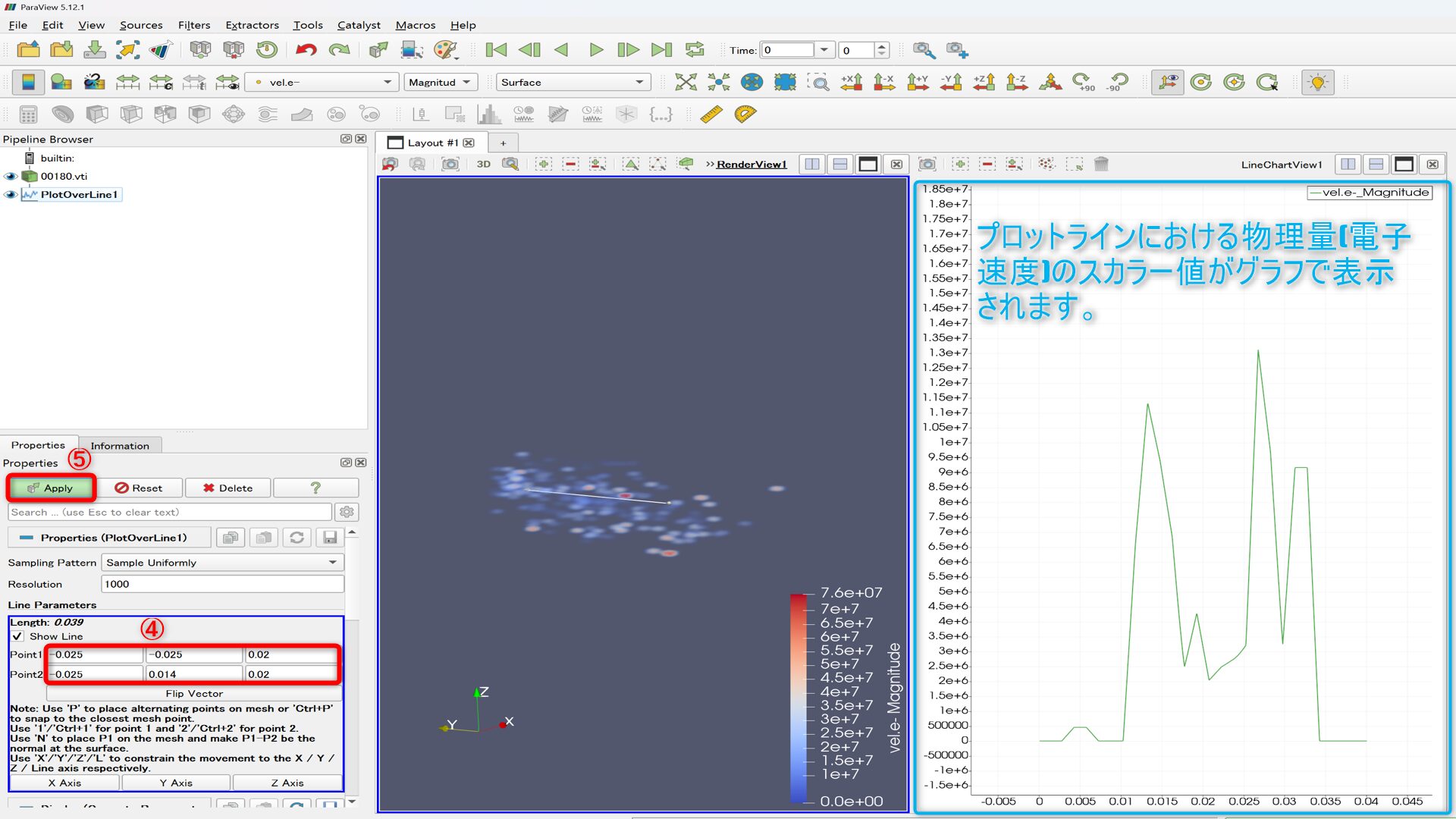Uncheck the Show Line checkbox
Image resolution: width=1456 pixels, height=819 pixels.
[x=17, y=636]
